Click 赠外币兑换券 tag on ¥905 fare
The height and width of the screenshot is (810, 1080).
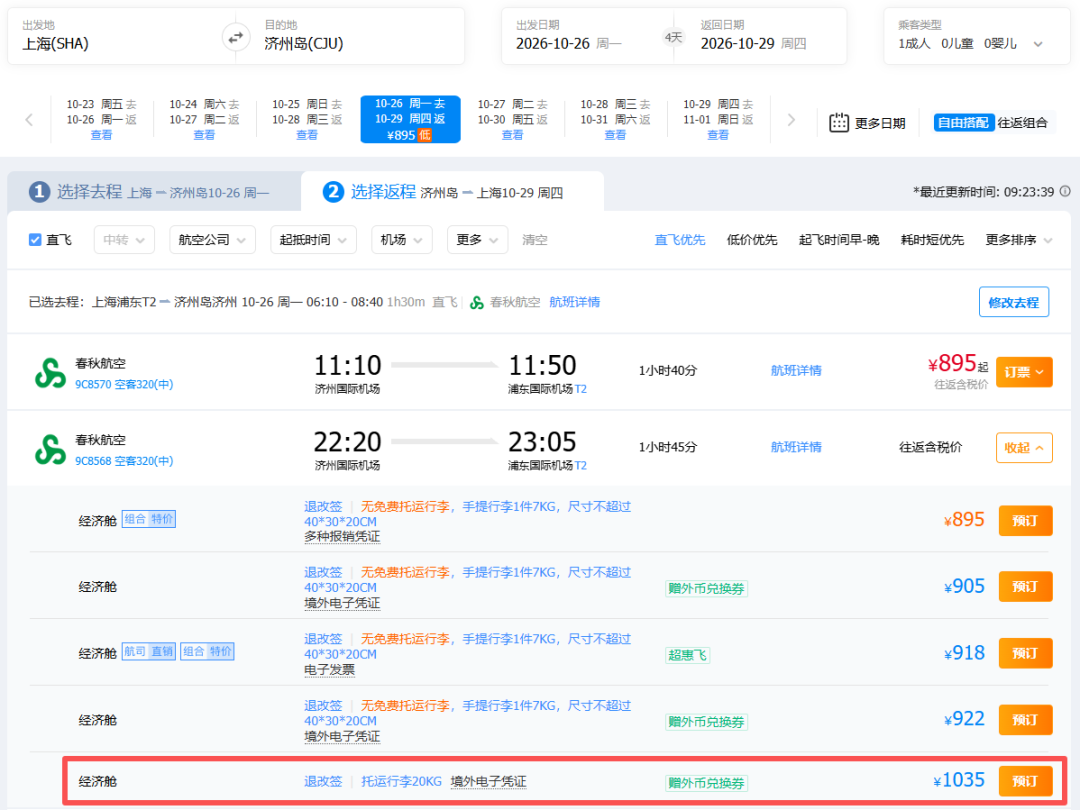(x=707, y=589)
